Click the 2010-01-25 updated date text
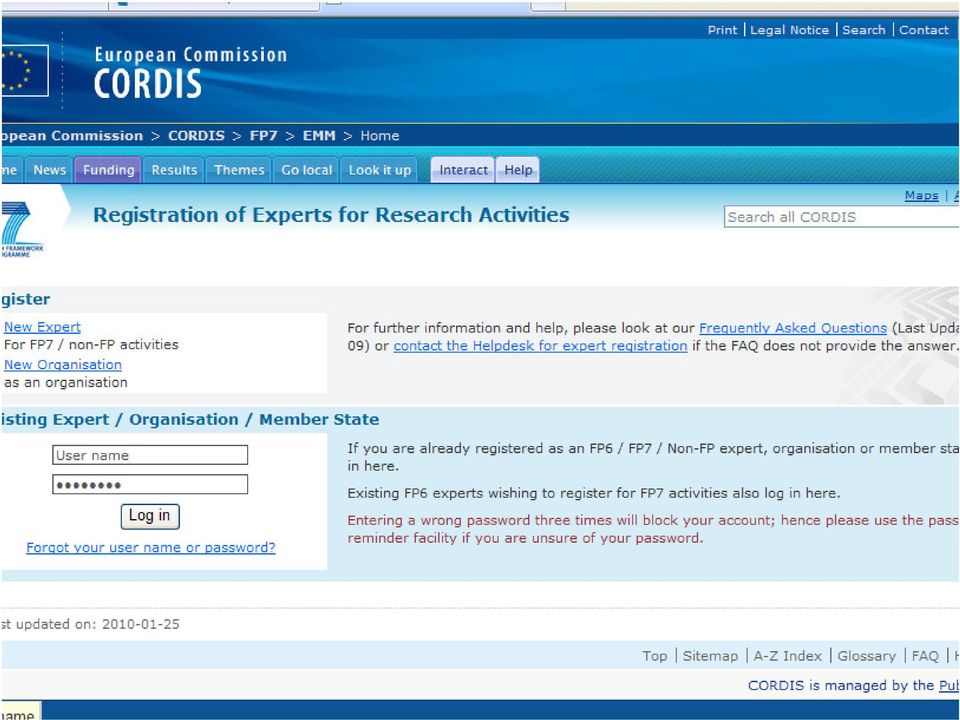The image size is (960, 720). (x=141, y=624)
